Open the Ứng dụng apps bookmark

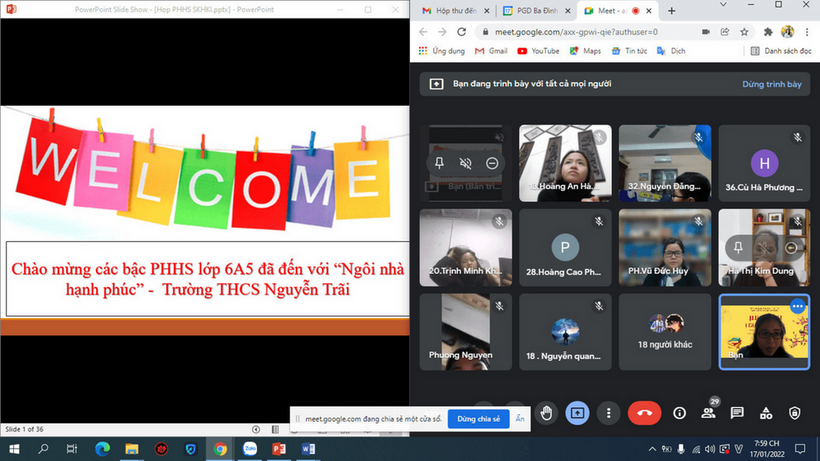coord(442,51)
